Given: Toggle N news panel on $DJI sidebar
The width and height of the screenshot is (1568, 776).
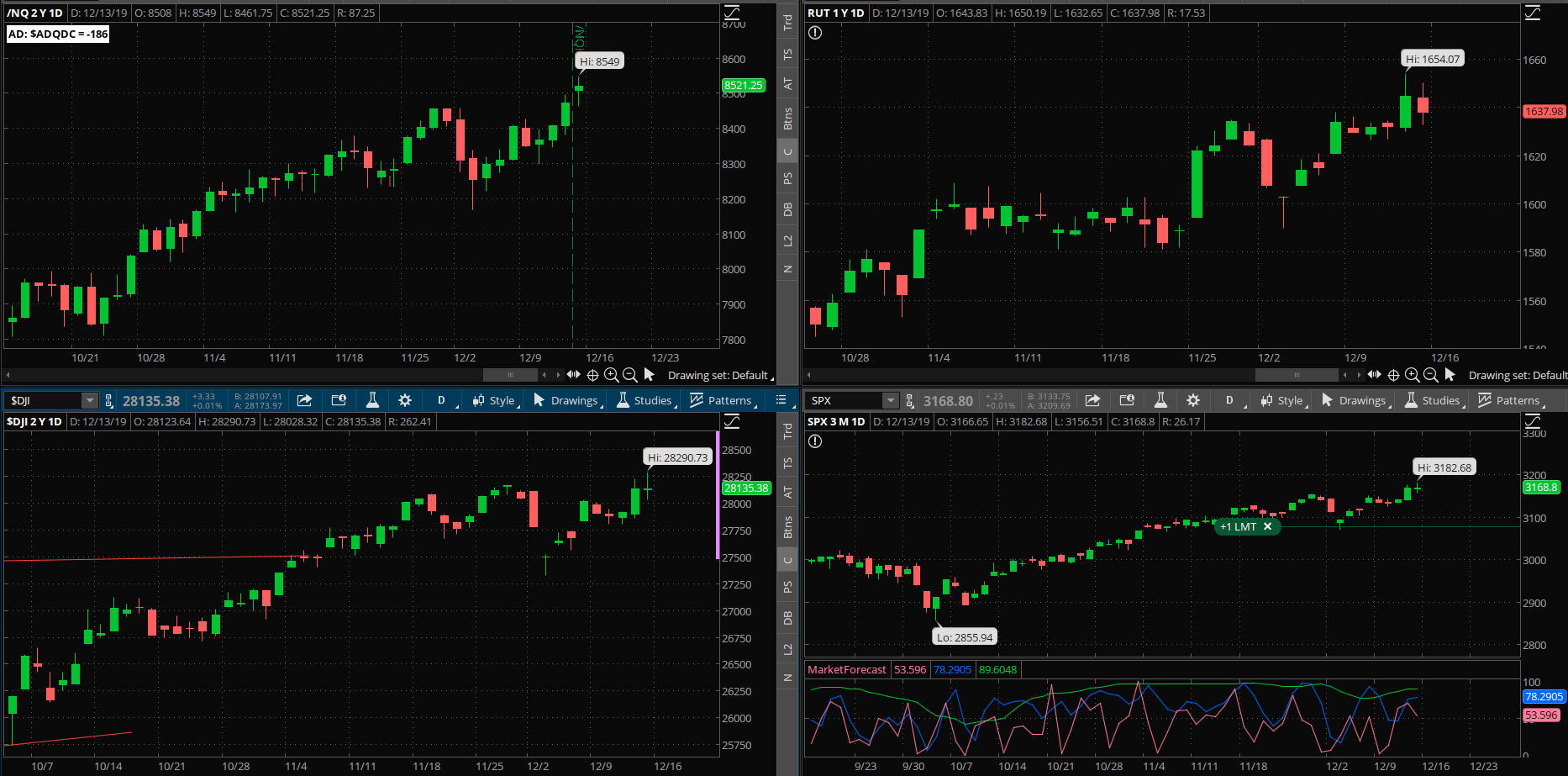Looking at the screenshot, I should coord(787,678).
